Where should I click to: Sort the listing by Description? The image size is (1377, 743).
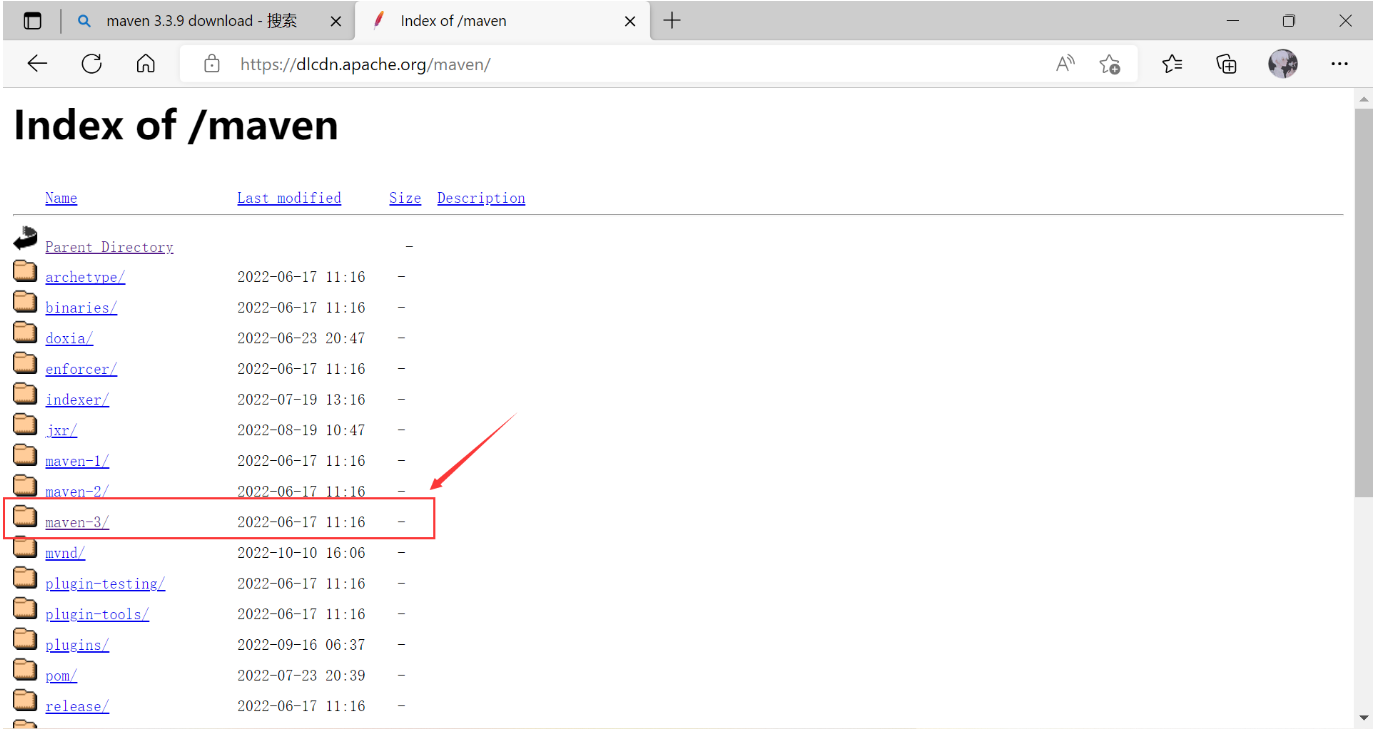(x=481, y=198)
